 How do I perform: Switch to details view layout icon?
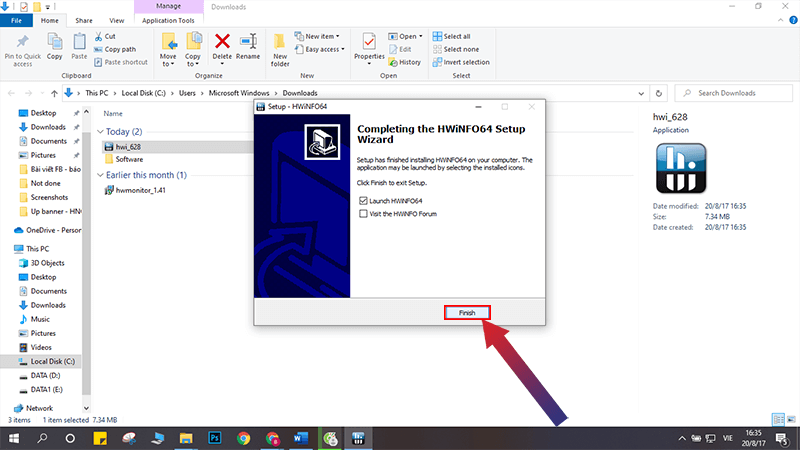(x=778, y=419)
